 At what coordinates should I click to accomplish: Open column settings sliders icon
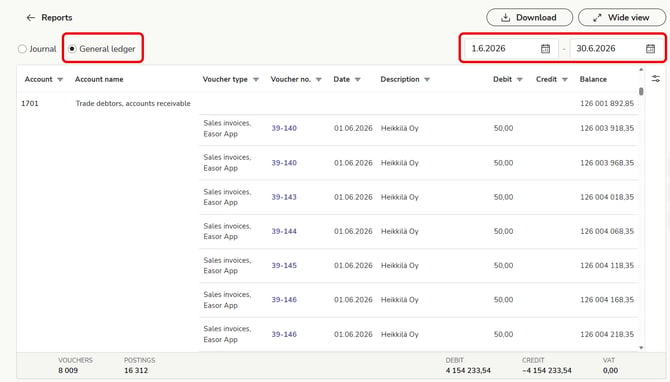click(x=655, y=79)
